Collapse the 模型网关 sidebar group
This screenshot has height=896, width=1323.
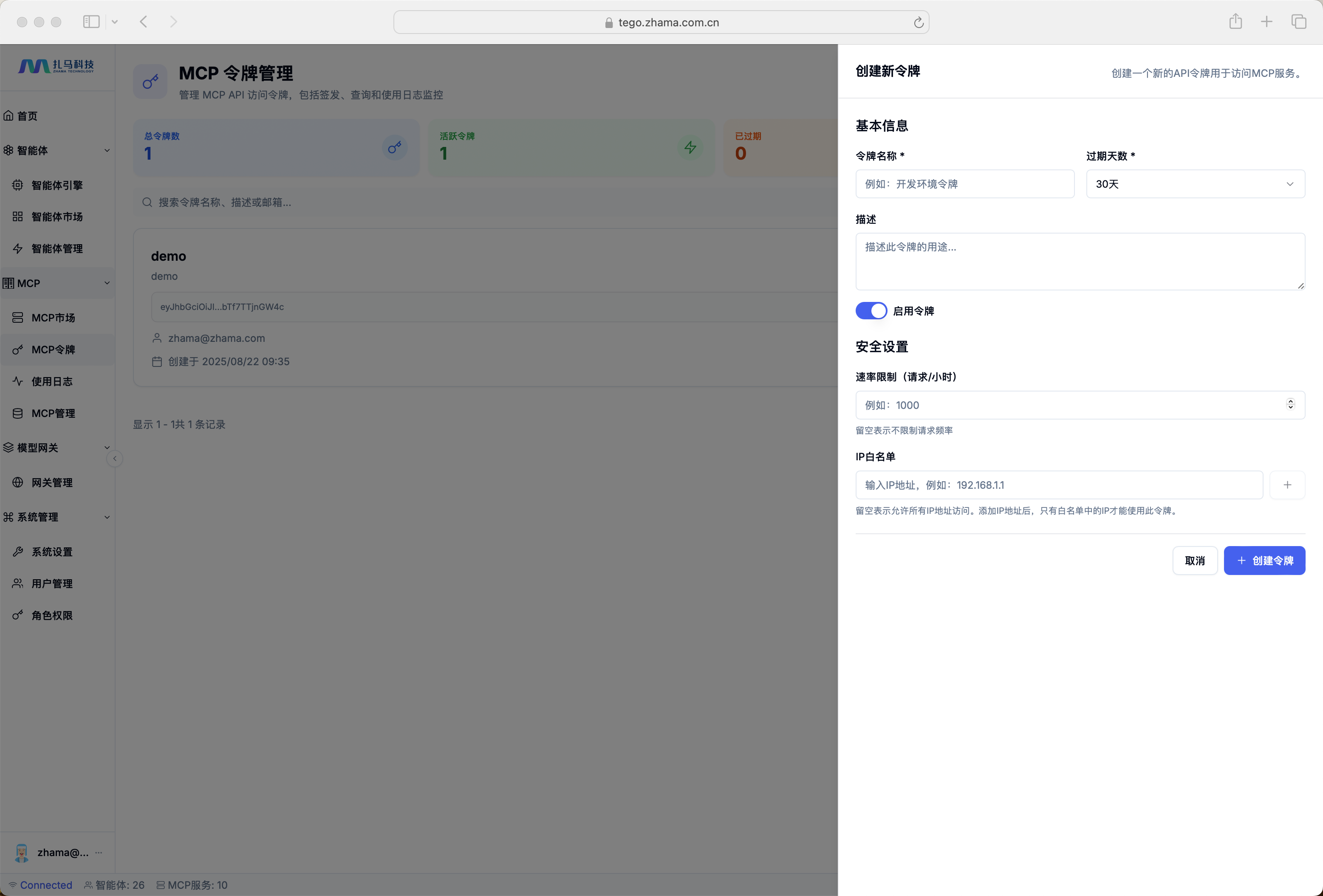coord(107,448)
